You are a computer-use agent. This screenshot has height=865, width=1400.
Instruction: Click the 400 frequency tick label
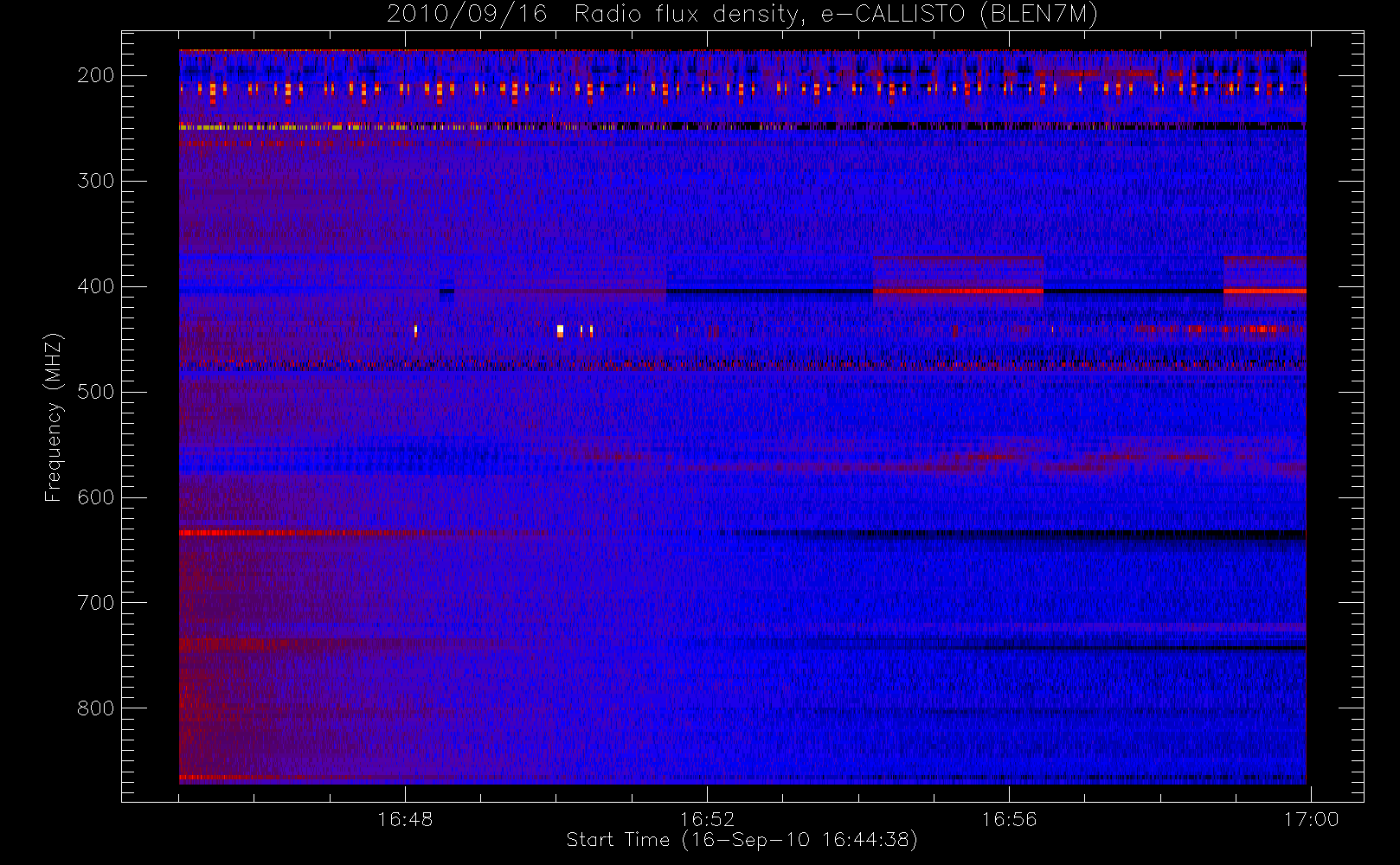click(x=95, y=286)
